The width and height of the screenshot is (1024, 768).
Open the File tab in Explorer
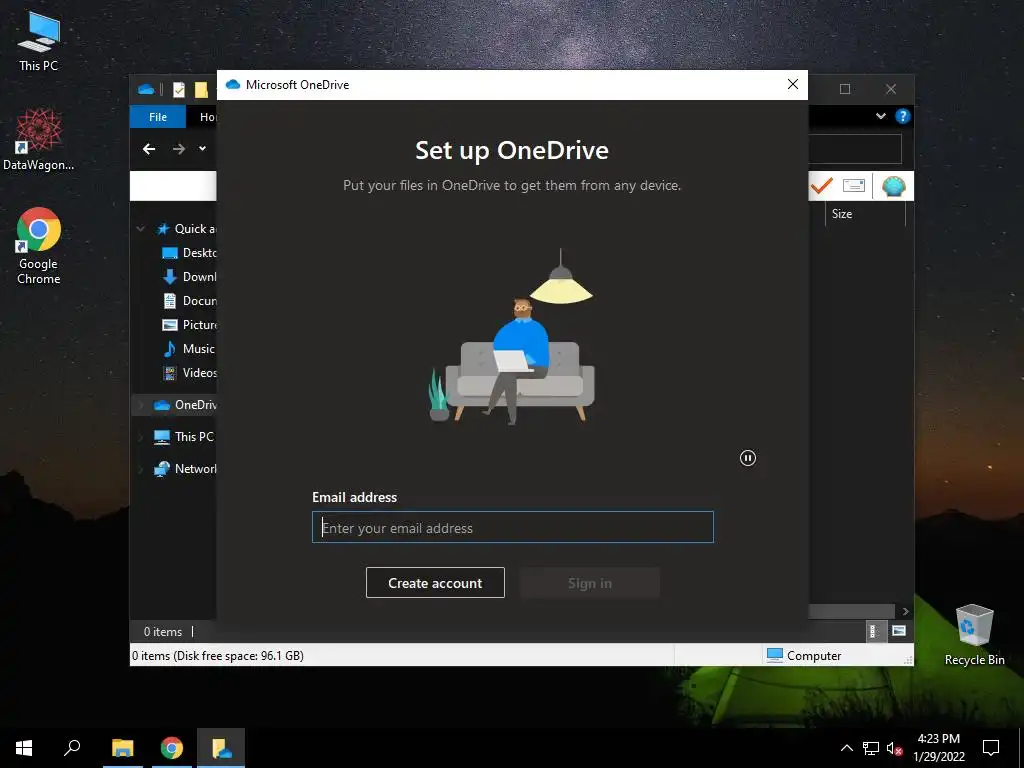[157, 117]
